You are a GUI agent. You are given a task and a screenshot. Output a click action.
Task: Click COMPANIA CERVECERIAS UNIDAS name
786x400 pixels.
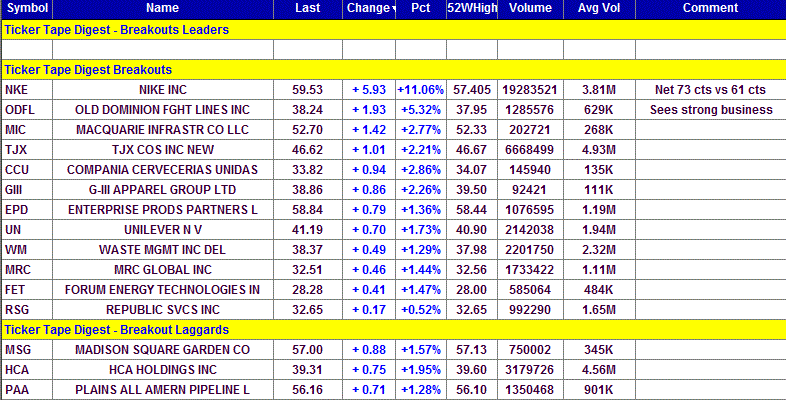tap(162, 170)
